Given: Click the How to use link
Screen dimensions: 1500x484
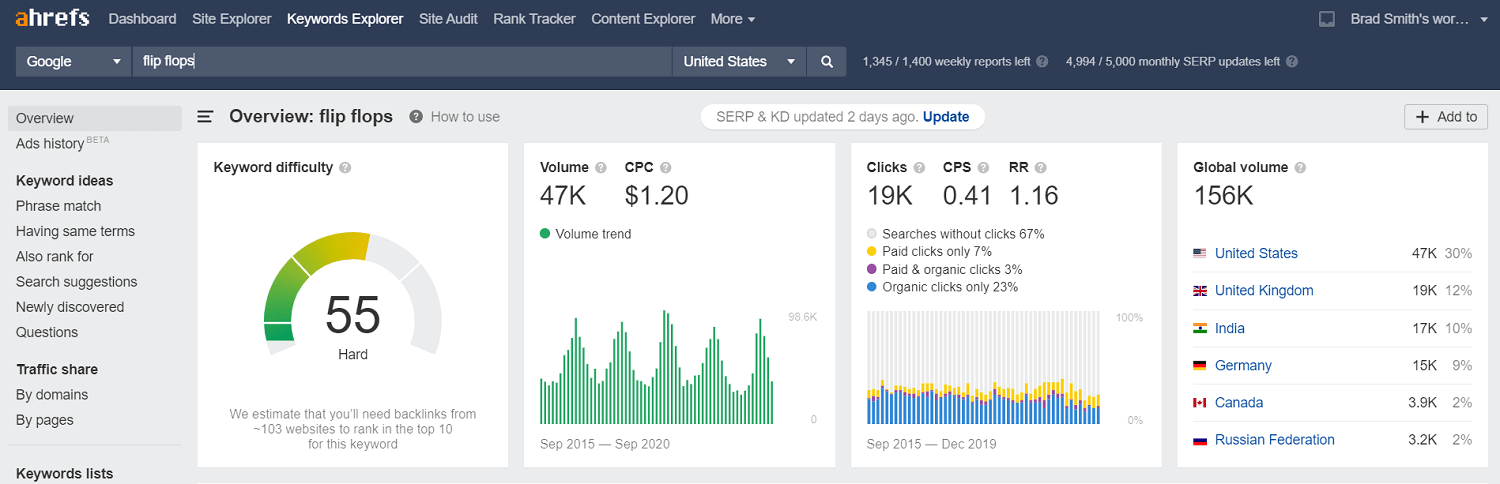Looking at the screenshot, I should (465, 117).
